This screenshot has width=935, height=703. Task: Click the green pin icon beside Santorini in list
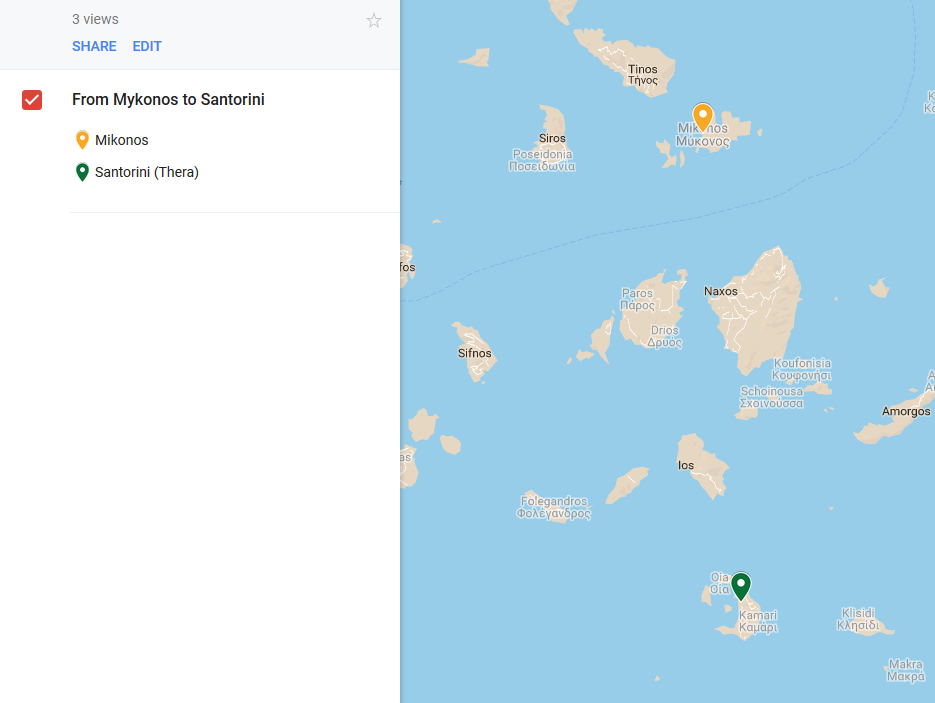pyautogui.click(x=82, y=172)
